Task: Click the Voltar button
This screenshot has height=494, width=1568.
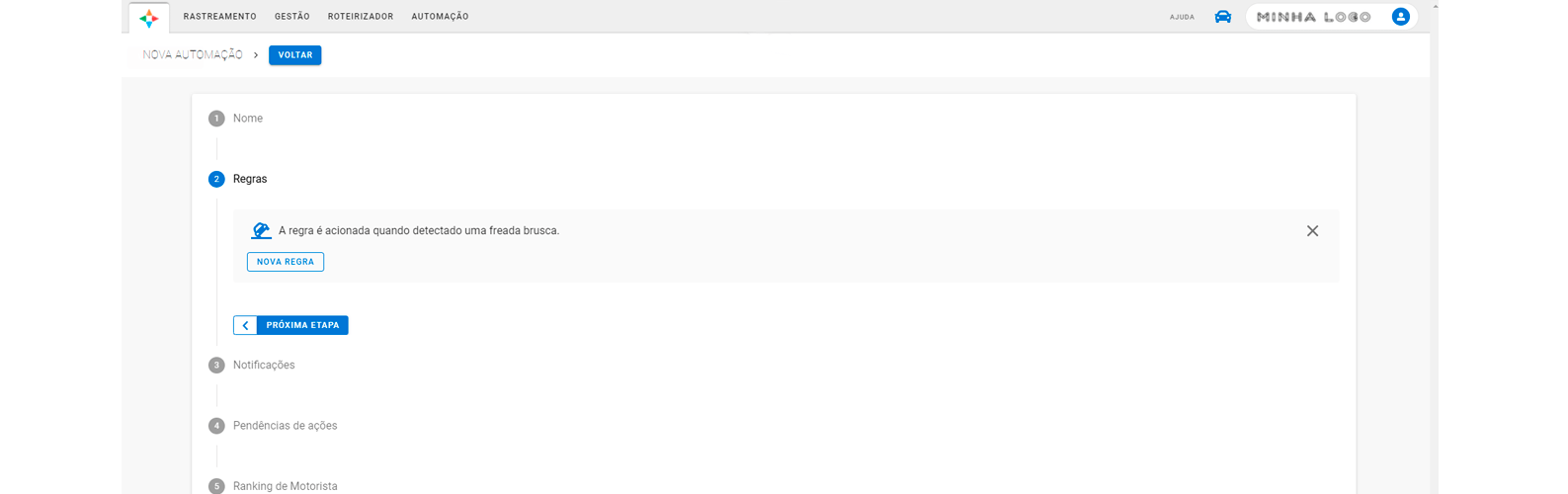Action: coord(294,55)
